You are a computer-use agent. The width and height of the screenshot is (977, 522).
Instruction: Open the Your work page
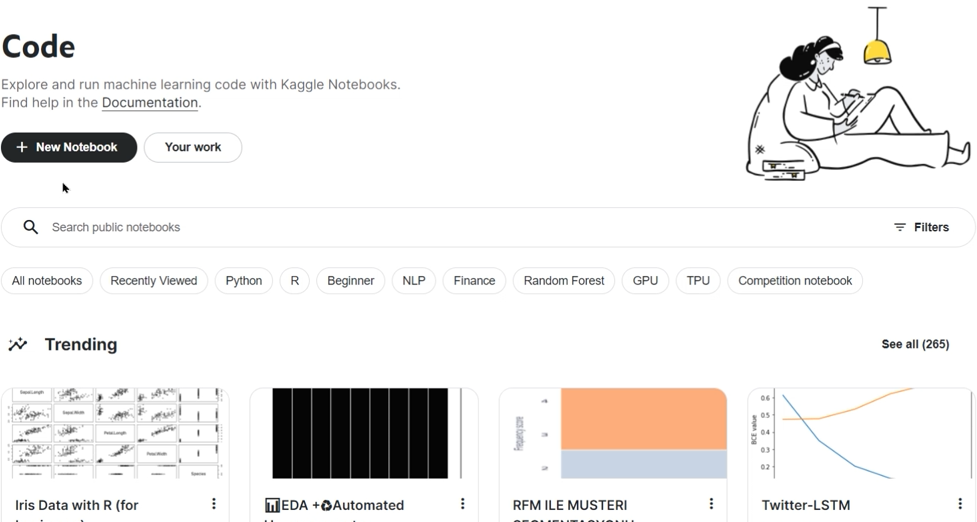(192, 147)
